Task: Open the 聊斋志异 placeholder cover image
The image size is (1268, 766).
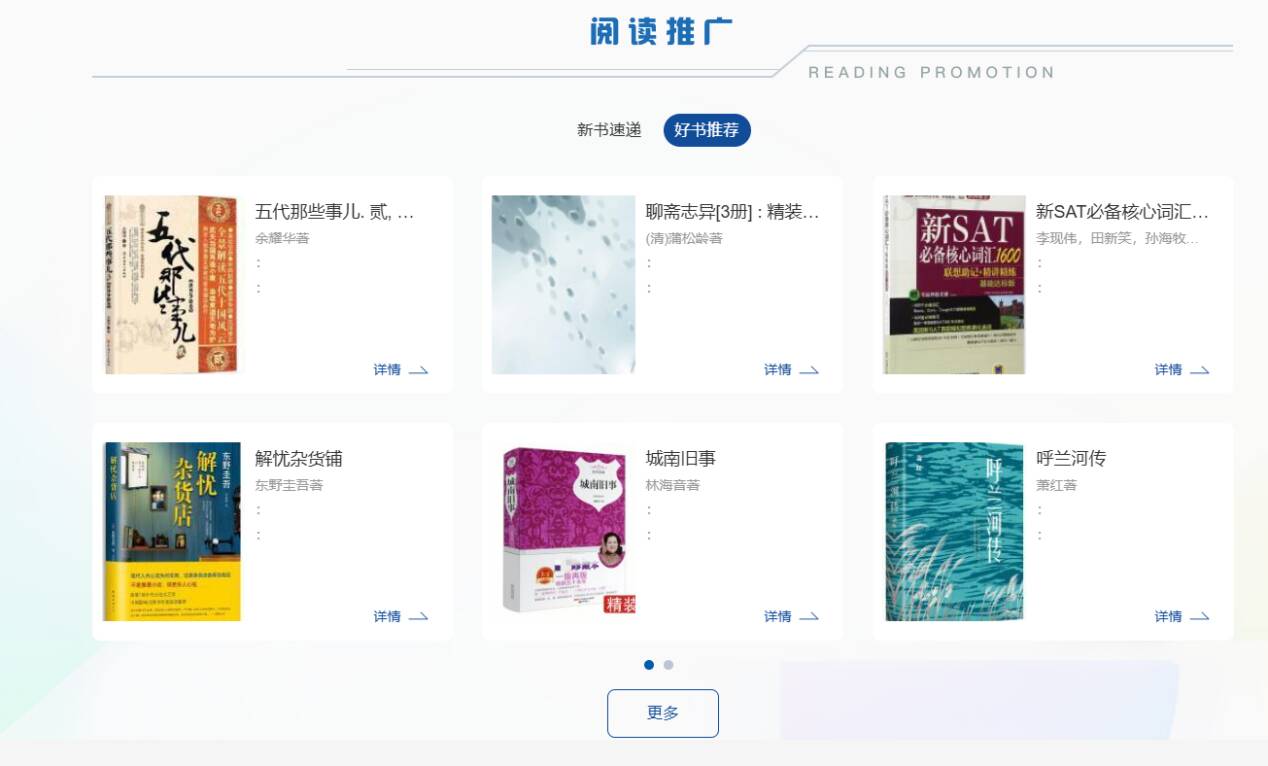Action: coord(563,285)
